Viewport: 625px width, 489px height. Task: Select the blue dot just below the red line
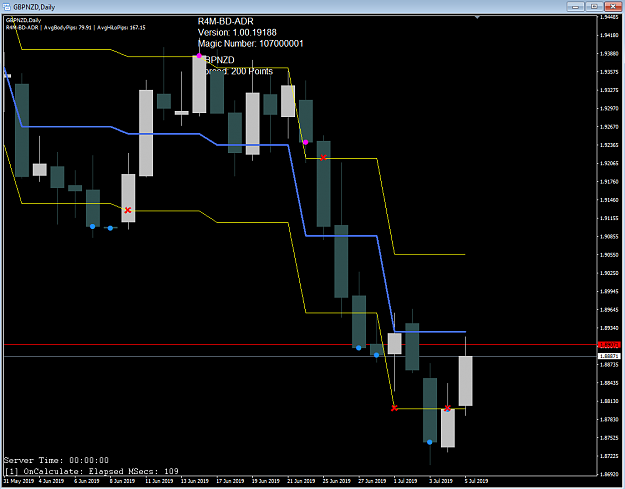[376, 355]
